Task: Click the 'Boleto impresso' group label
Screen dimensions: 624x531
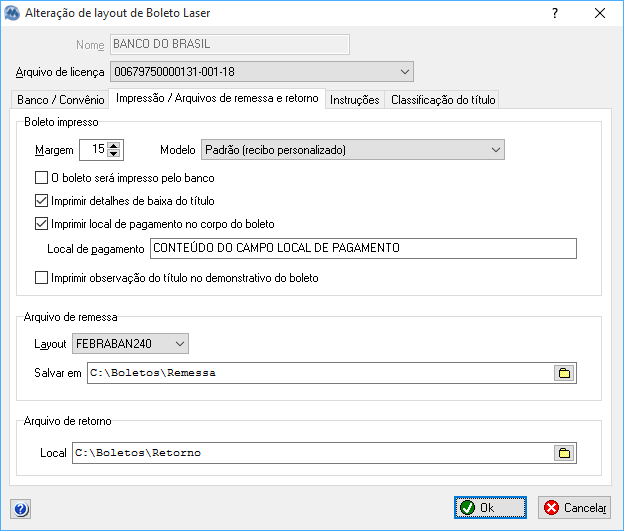Action: 61,122
